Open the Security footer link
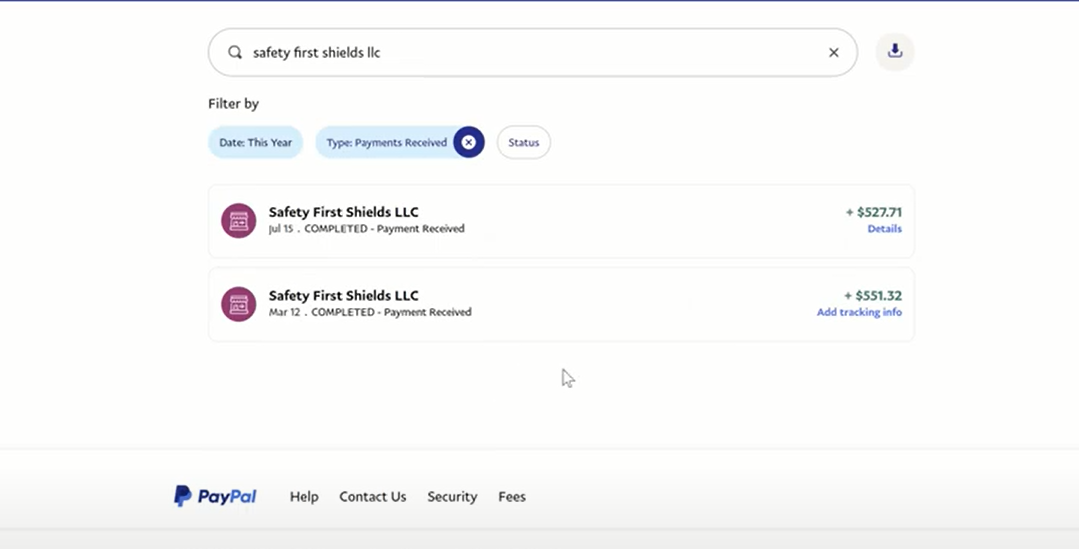 pos(452,496)
